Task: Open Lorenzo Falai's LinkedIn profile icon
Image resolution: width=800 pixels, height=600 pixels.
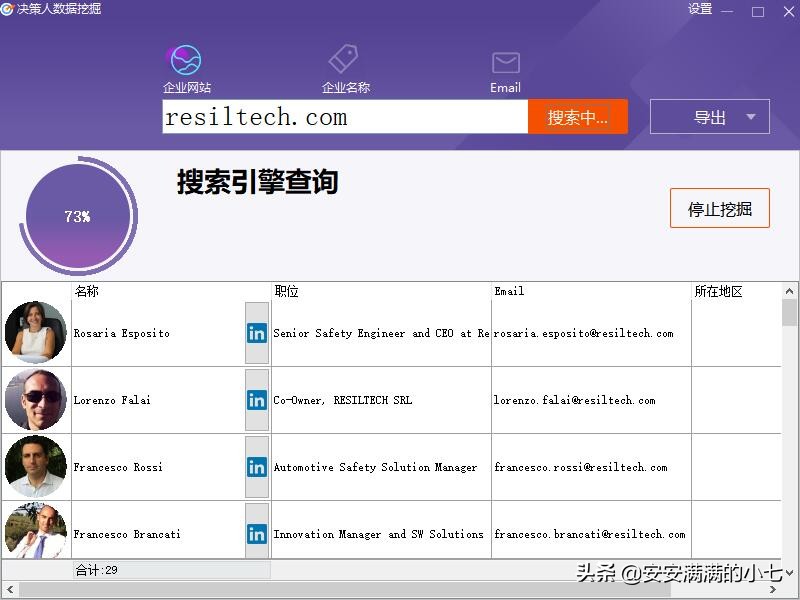Action: [257, 399]
